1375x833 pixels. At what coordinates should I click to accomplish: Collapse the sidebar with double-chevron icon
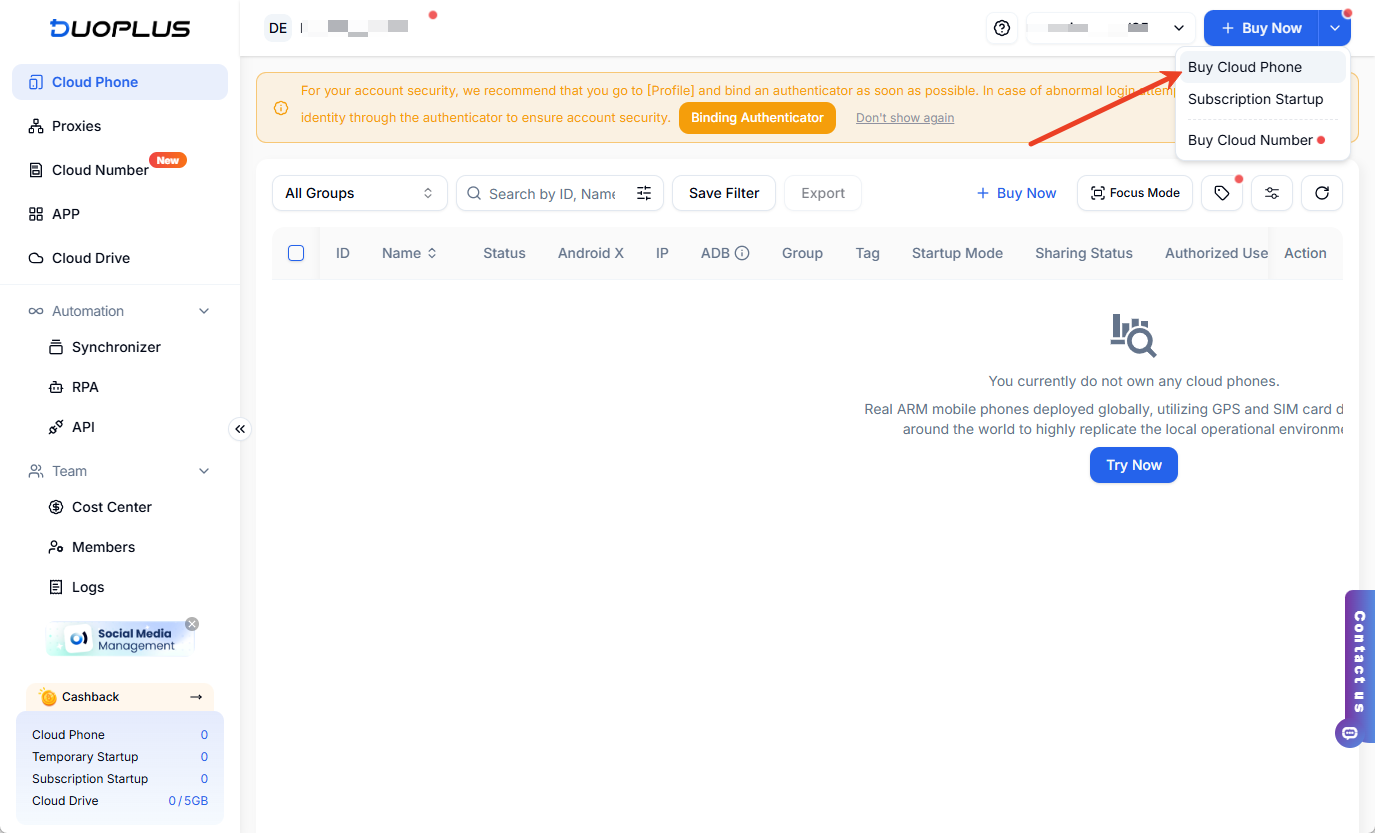click(240, 429)
